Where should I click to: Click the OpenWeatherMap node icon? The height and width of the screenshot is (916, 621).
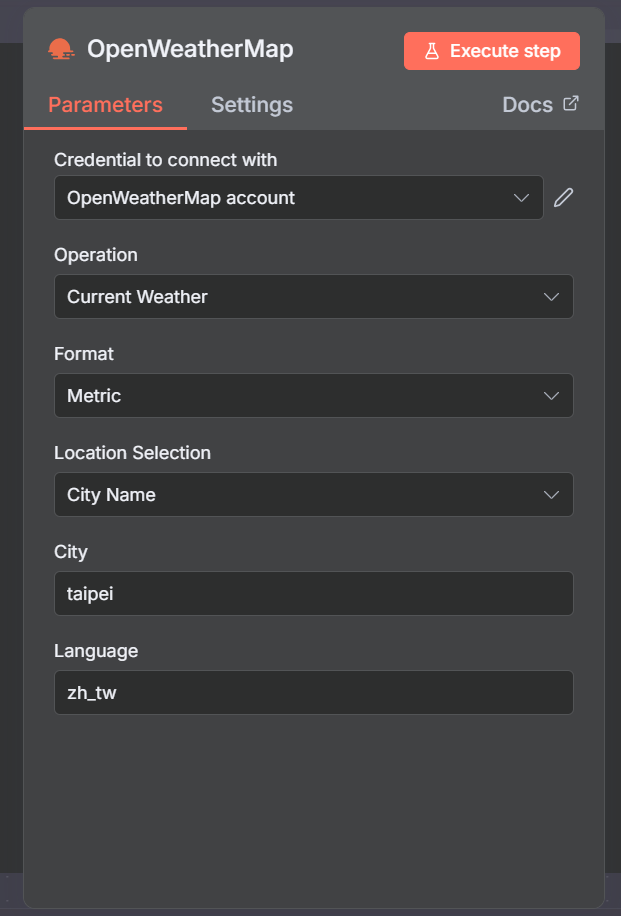click(x=62, y=50)
